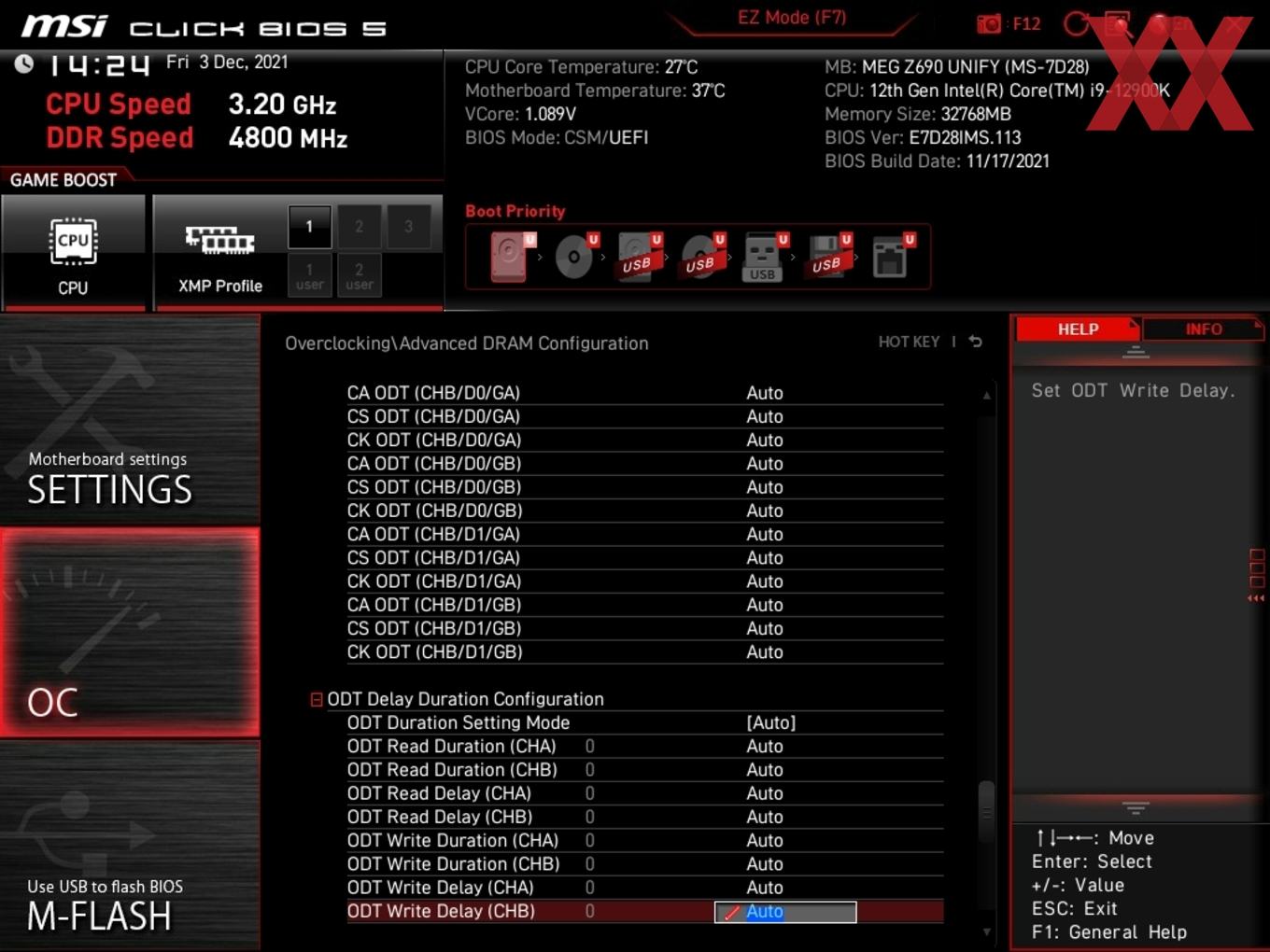Select the hard disk boot device icon
Viewport: 1270px width, 952px height.
point(511,257)
